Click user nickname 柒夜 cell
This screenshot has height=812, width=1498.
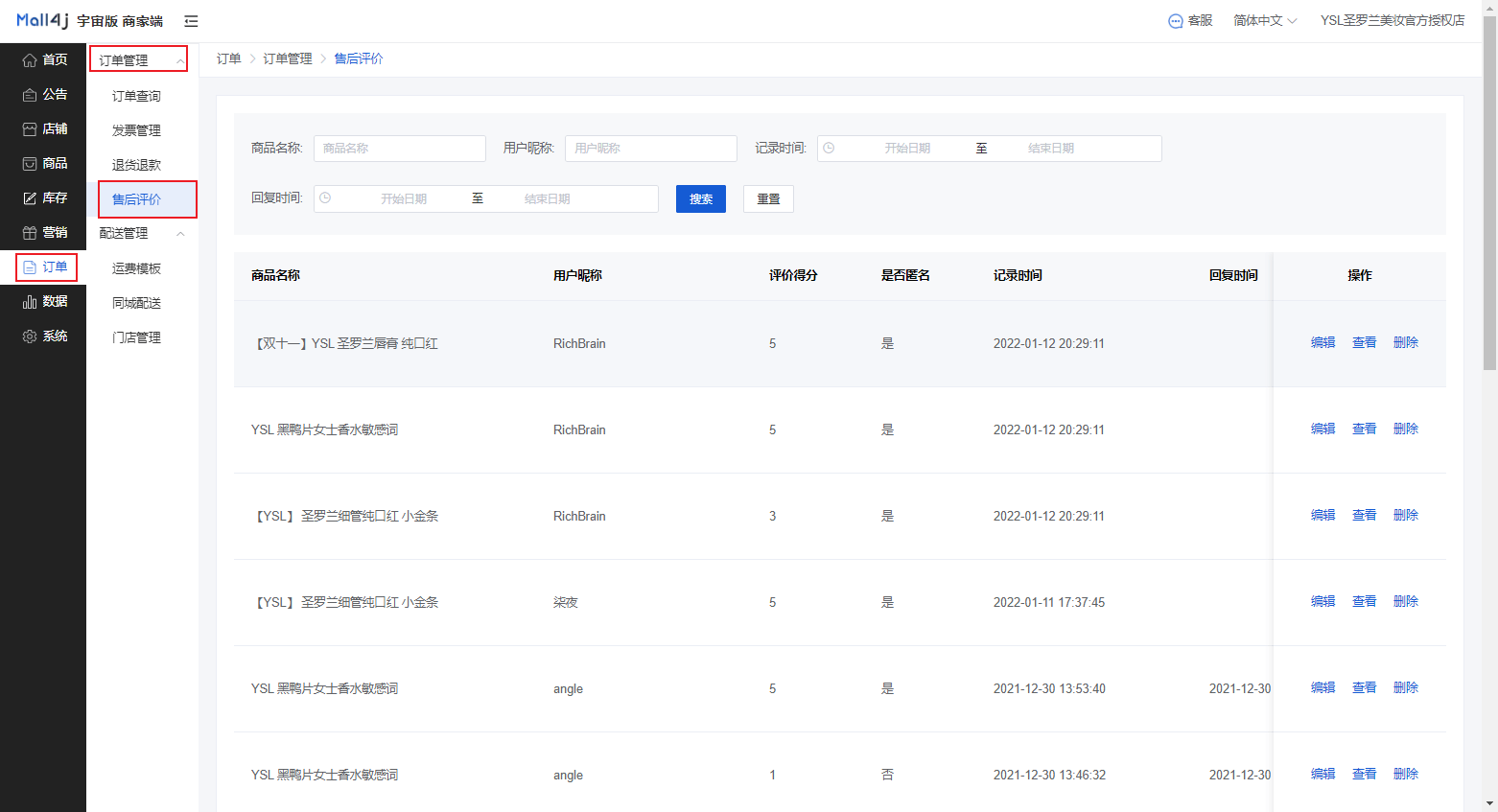tap(566, 602)
